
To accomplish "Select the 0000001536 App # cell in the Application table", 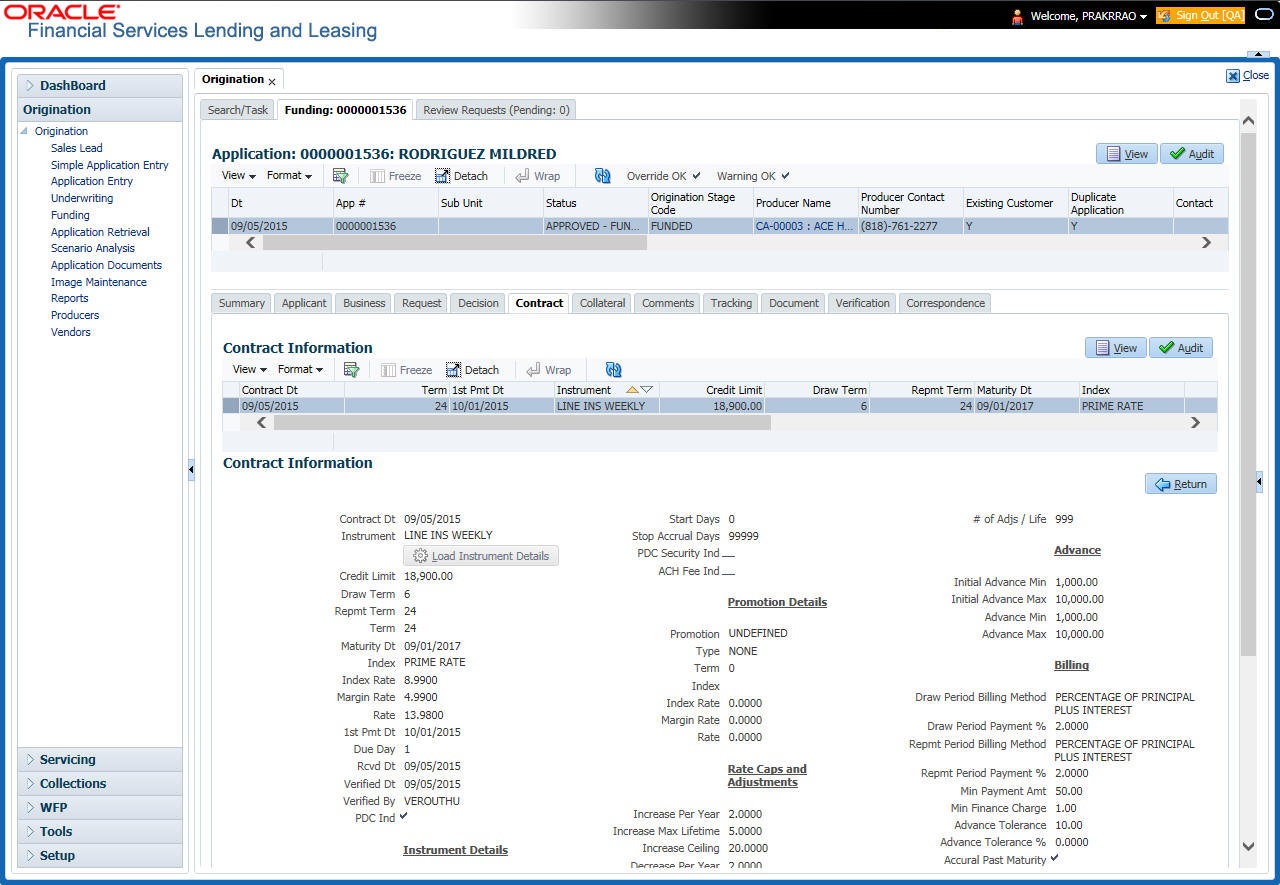I will (385, 227).
